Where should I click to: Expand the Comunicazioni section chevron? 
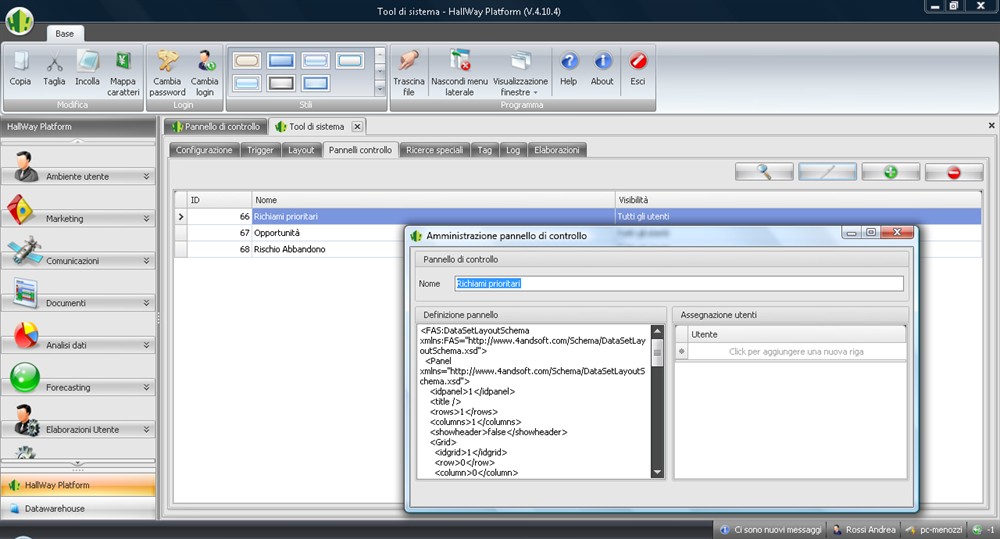pos(146,260)
